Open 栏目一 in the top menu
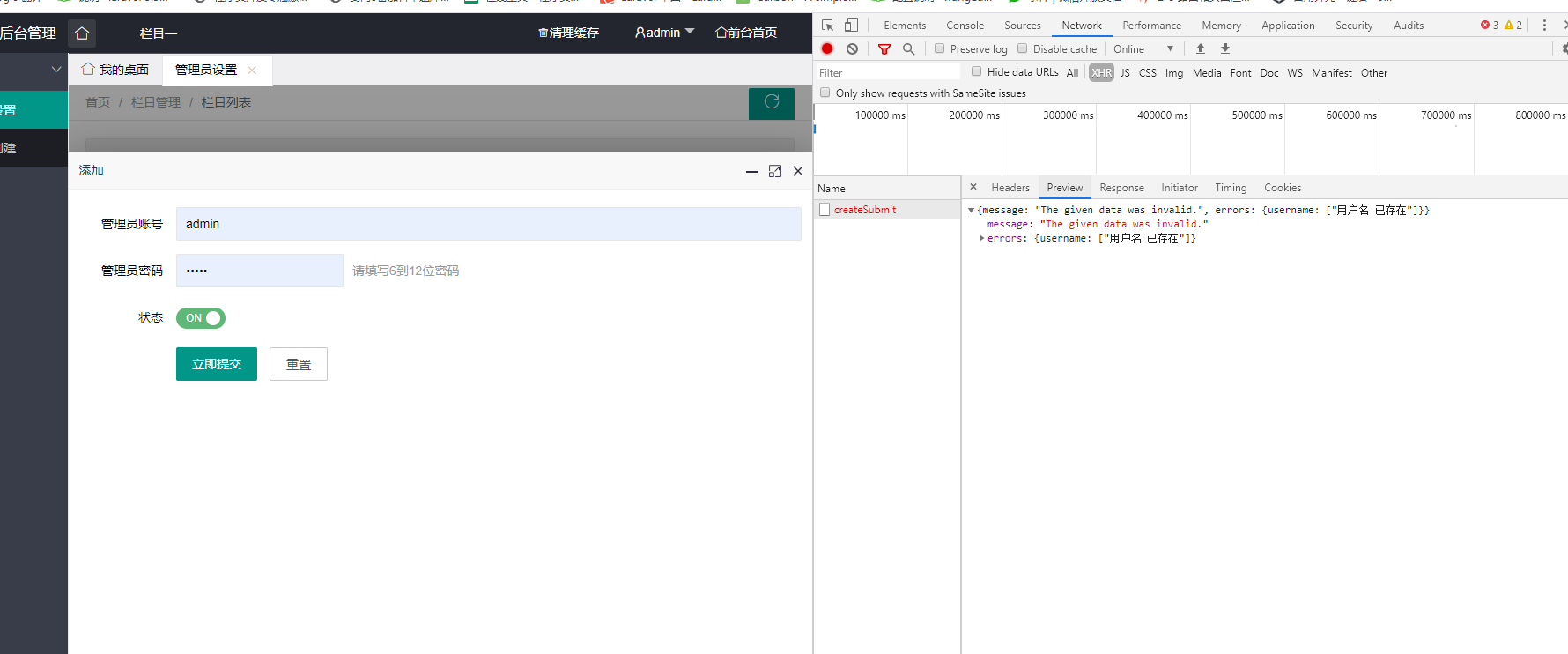 159,33
